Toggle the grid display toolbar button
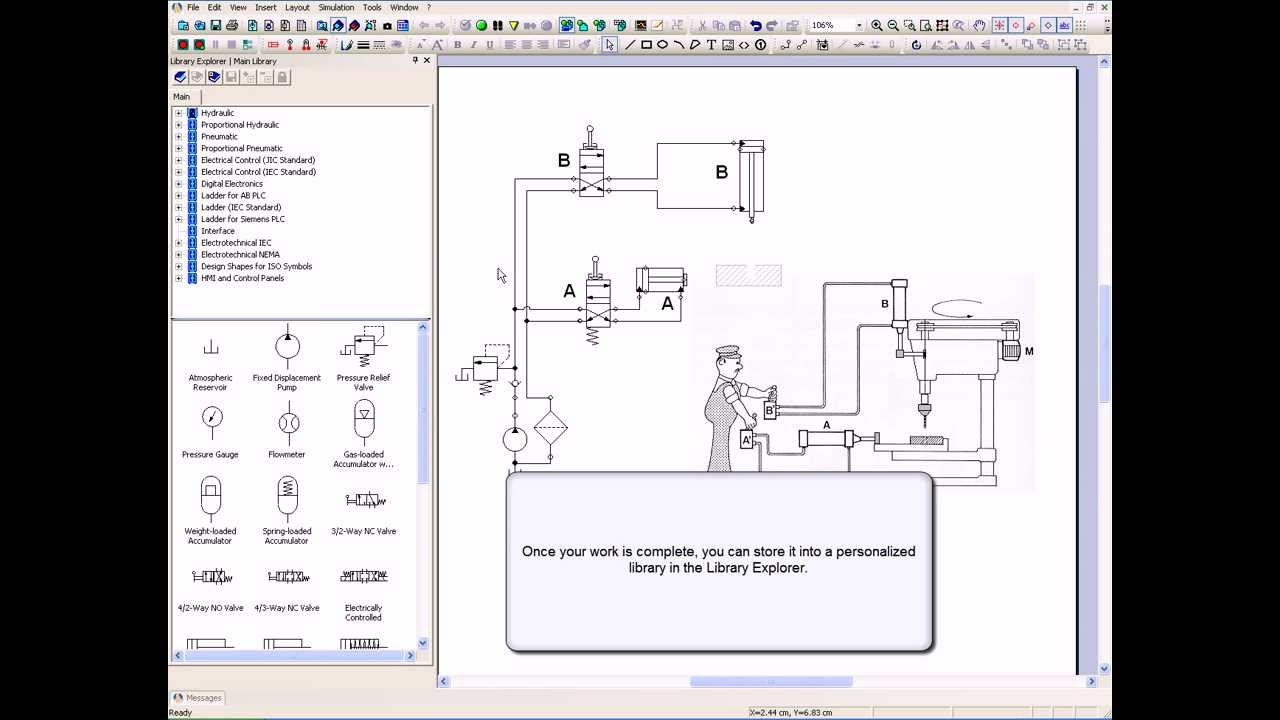The image size is (1280, 720). 1080,25
